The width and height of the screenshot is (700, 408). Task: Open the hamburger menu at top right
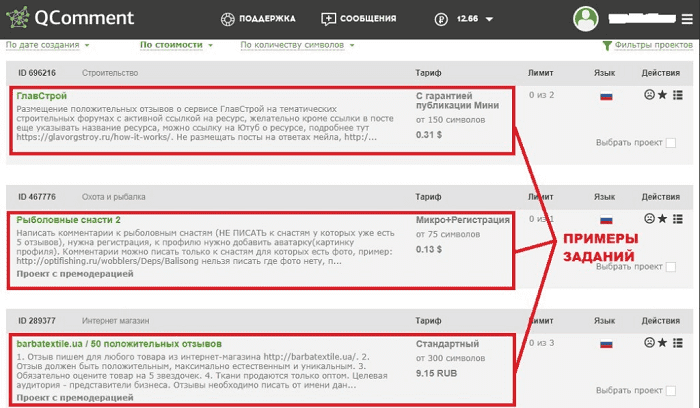(687, 19)
